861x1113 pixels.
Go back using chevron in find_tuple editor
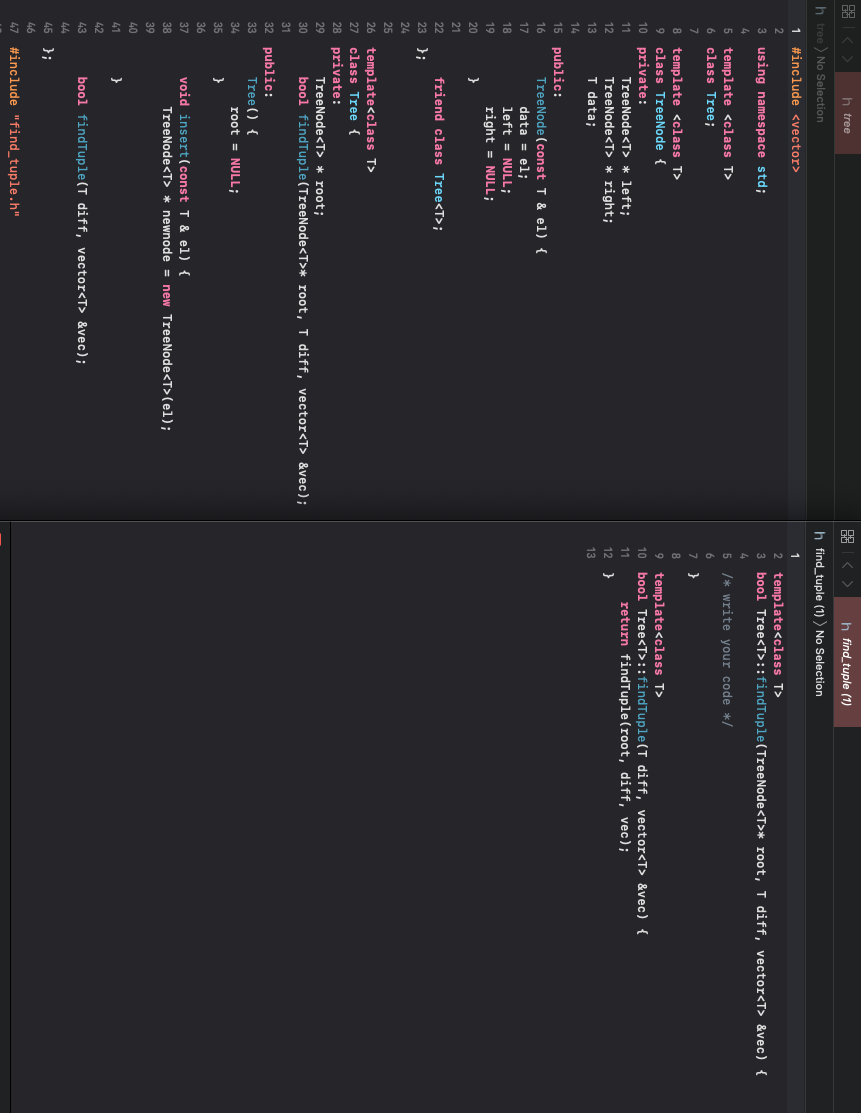pos(848,565)
